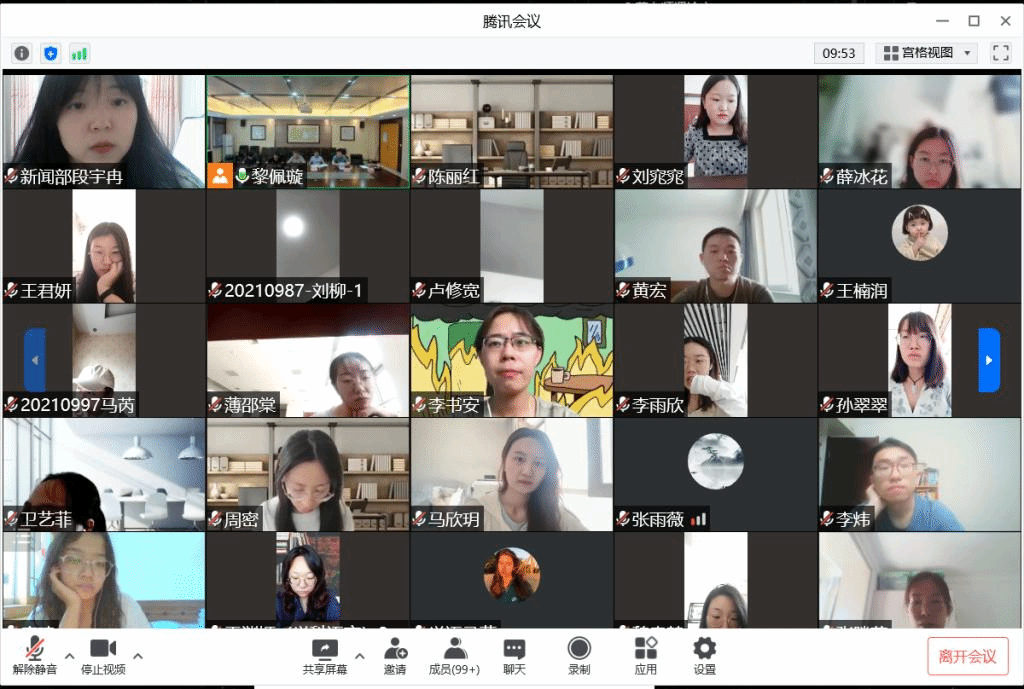The width and height of the screenshot is (1024, 689).
Task: Expand video options arrow beside 停止视频
Action: pyautogui.click(x=138, y=656)
